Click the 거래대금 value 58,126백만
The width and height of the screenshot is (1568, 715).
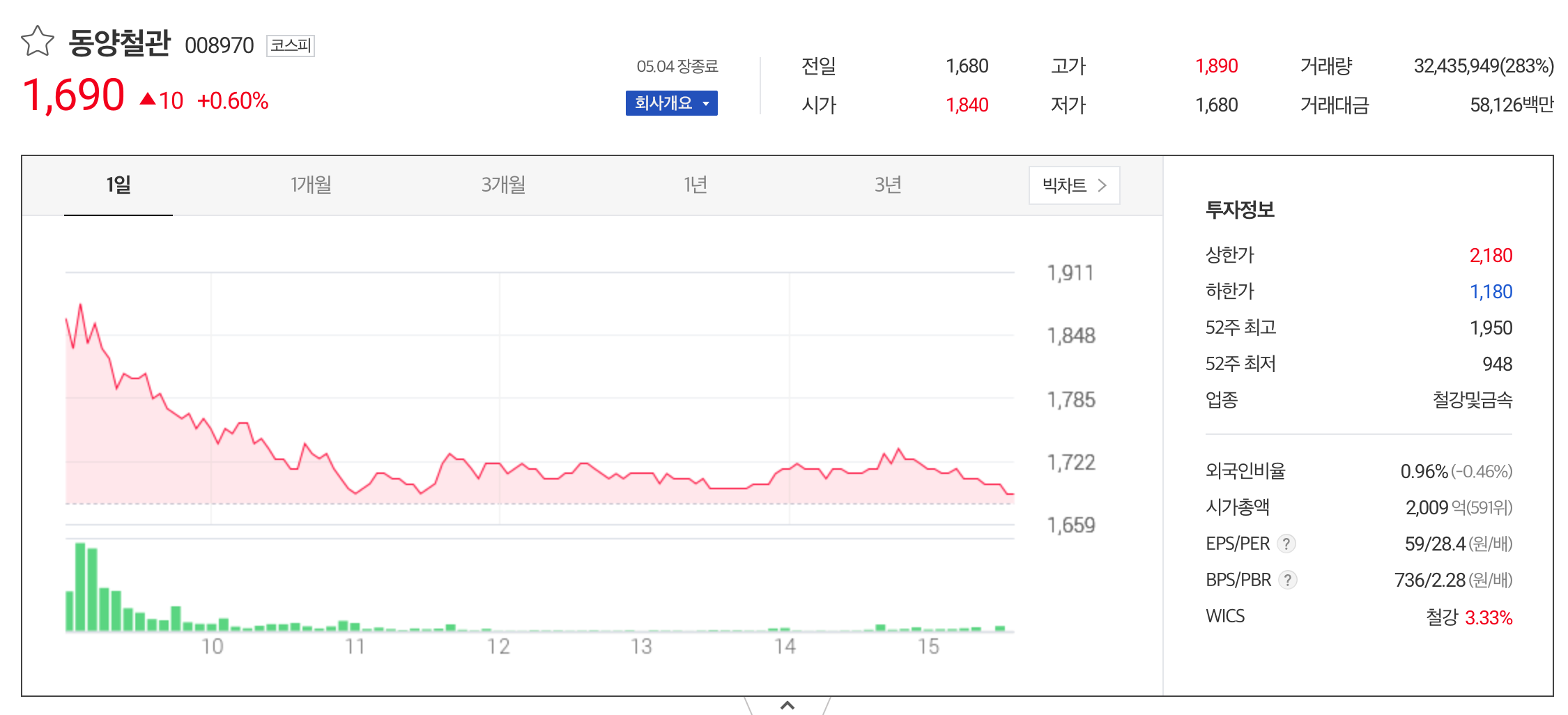point(1512,105)
